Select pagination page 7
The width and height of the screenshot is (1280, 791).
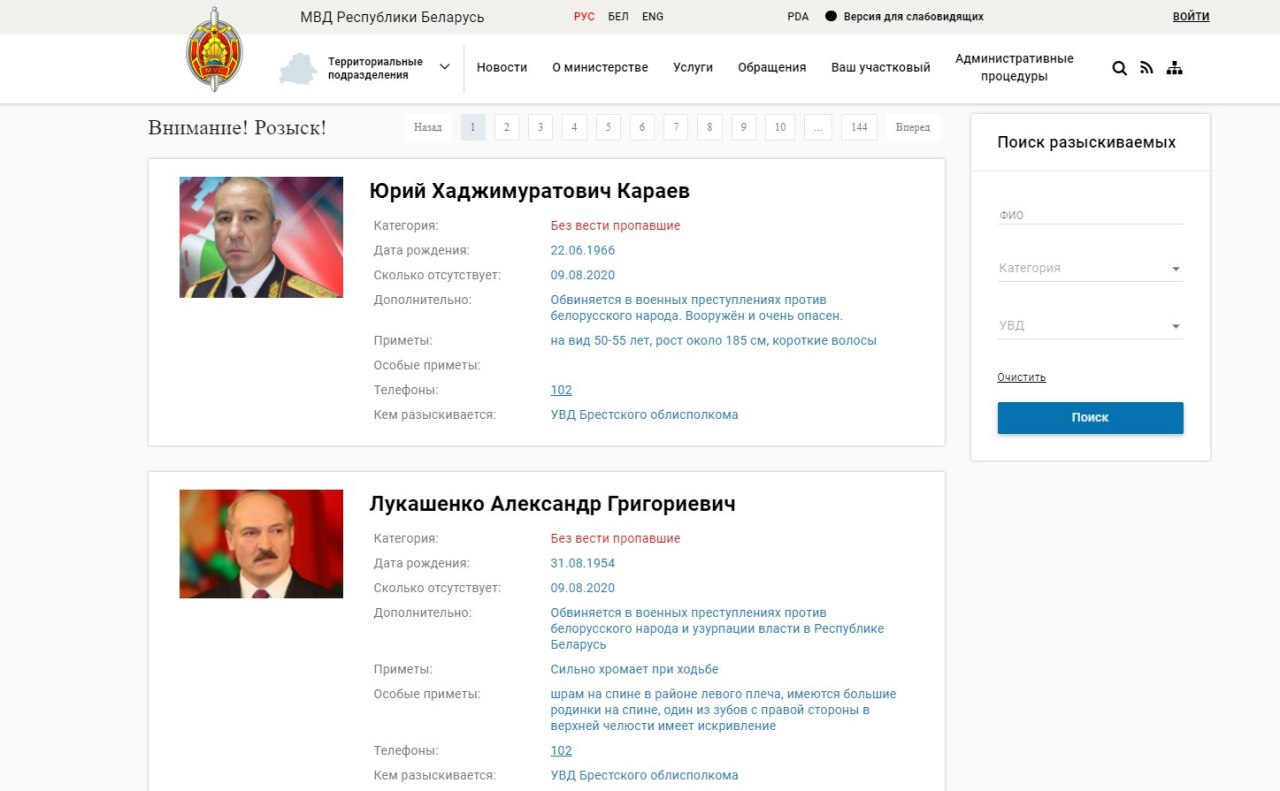(676, 127)
